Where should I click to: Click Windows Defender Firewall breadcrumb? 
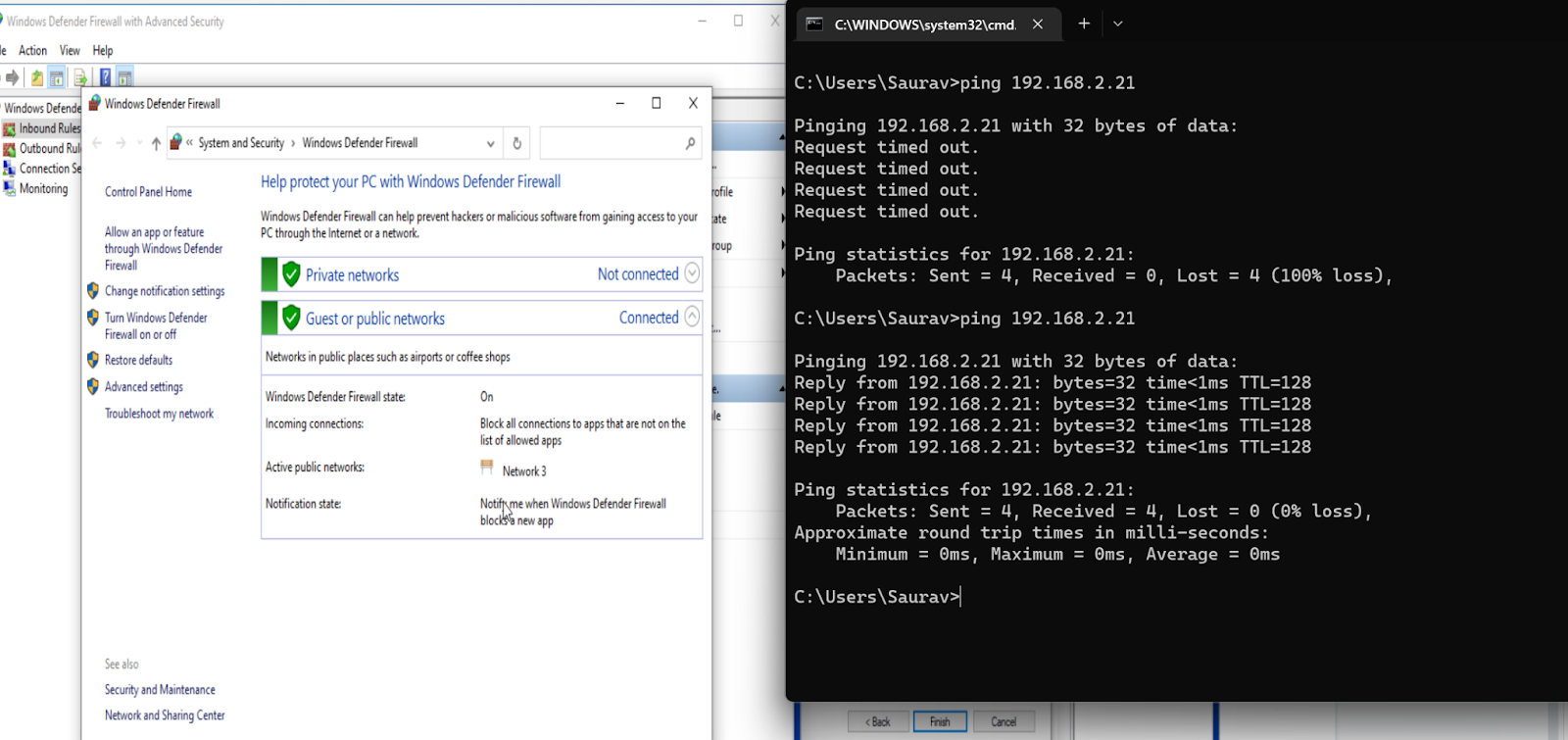click(360, 143)
